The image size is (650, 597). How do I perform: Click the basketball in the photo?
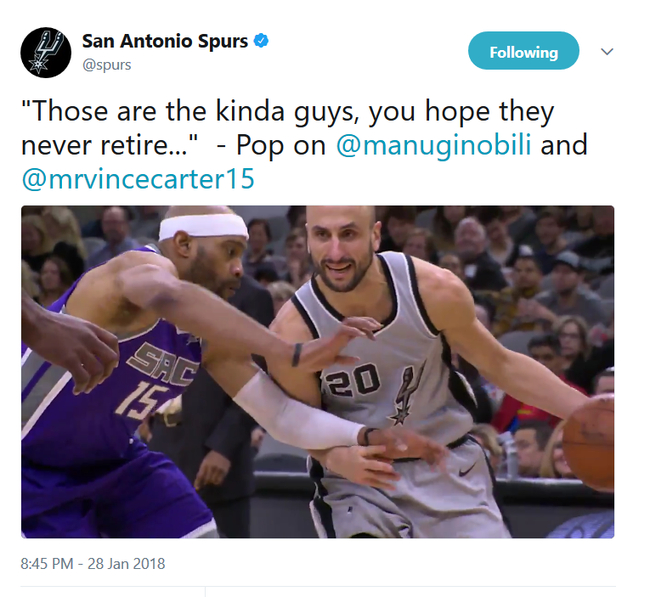(x=589, y=442)
